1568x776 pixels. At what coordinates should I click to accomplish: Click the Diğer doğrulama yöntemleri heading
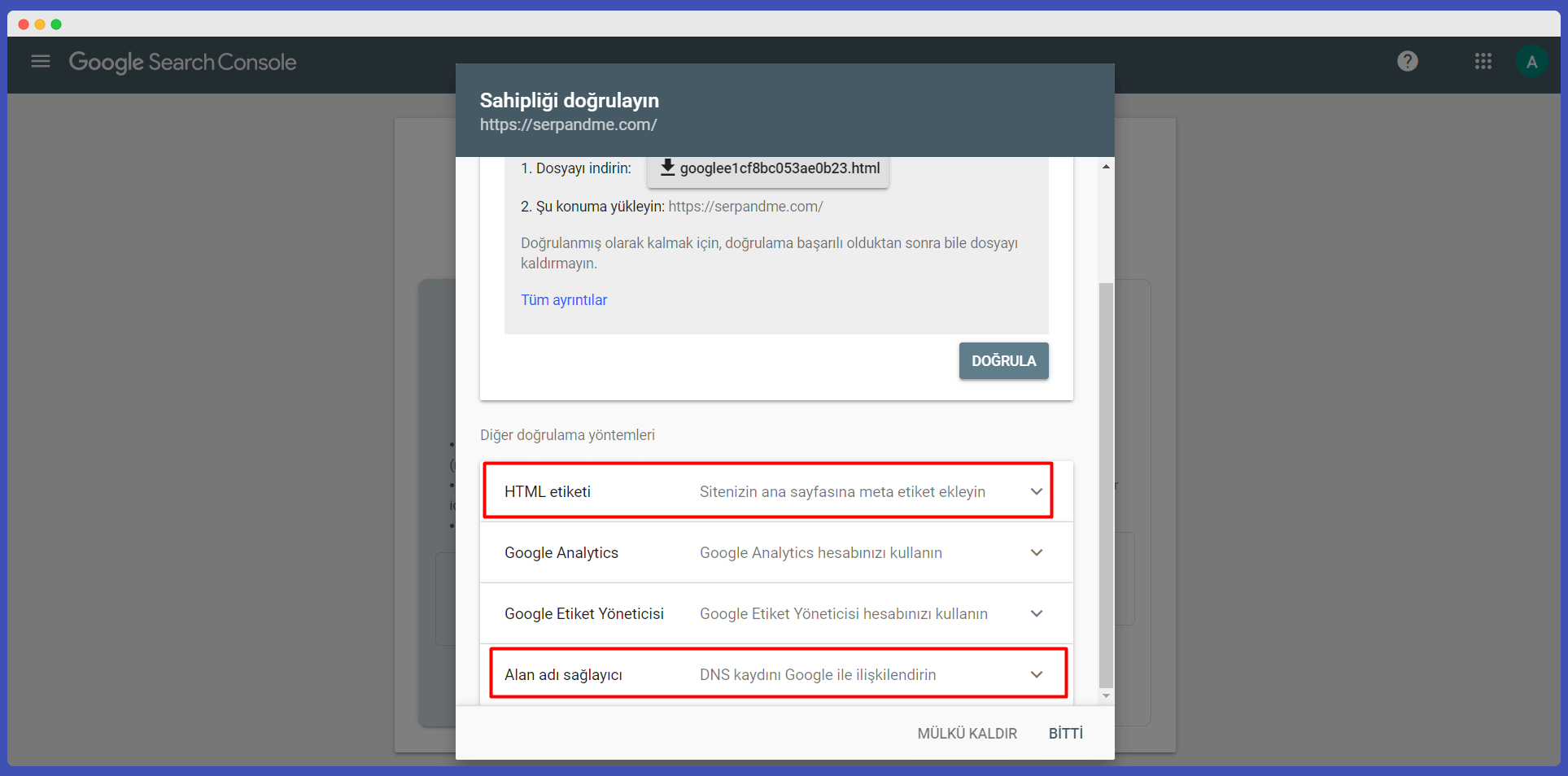567,435
